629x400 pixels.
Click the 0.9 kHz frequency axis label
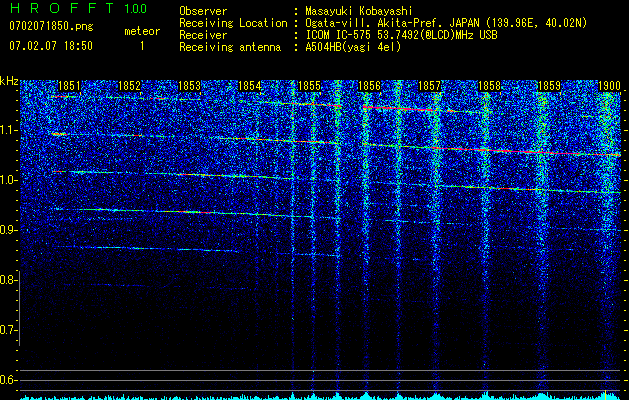[x=7, y=230]
